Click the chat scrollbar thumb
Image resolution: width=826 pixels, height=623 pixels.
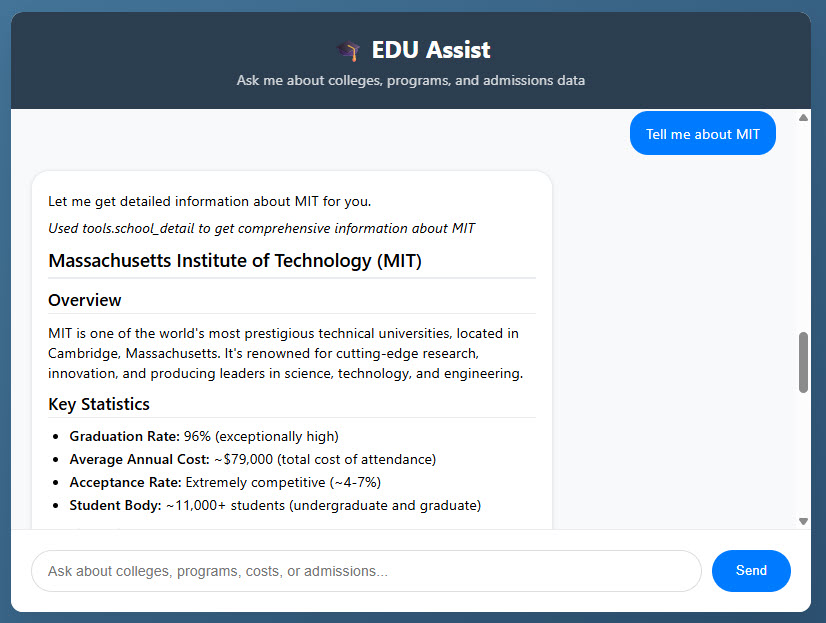click(x=803, y=362)
